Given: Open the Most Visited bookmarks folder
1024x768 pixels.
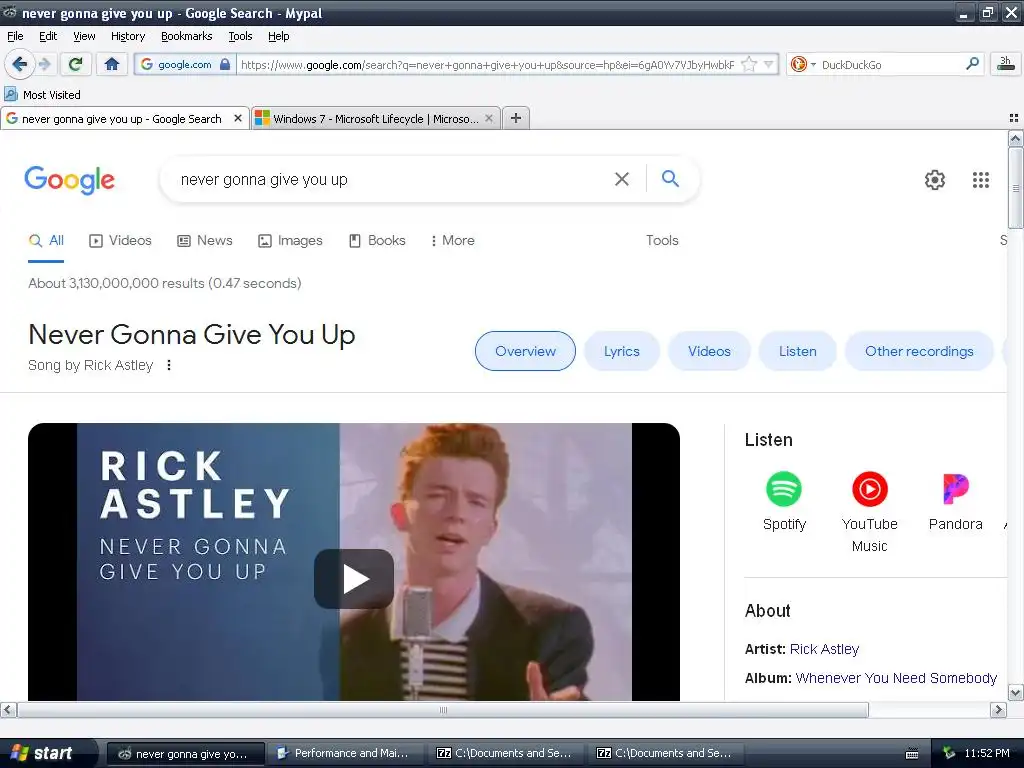Looking at the screenshot, I should point(42,95).
